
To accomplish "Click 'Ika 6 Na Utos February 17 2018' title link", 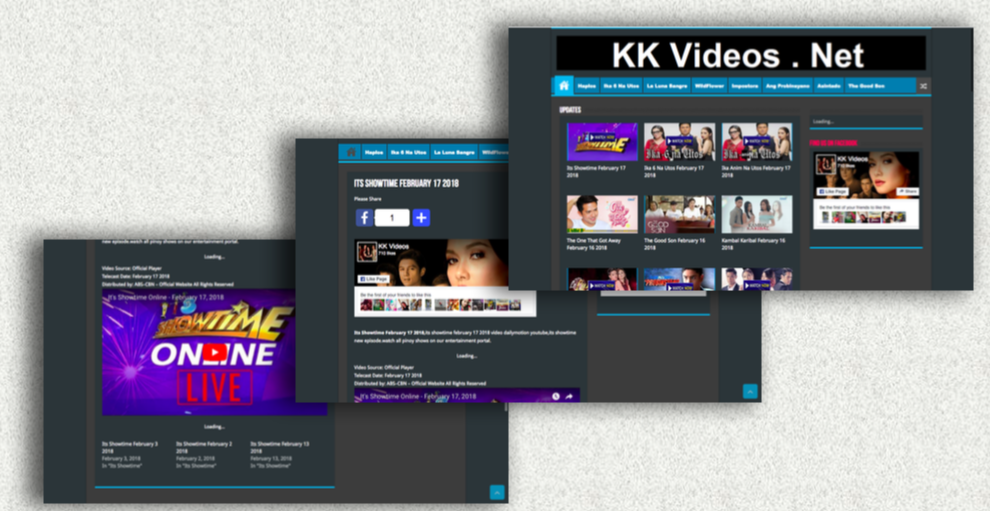I will [x=674, y=172].
